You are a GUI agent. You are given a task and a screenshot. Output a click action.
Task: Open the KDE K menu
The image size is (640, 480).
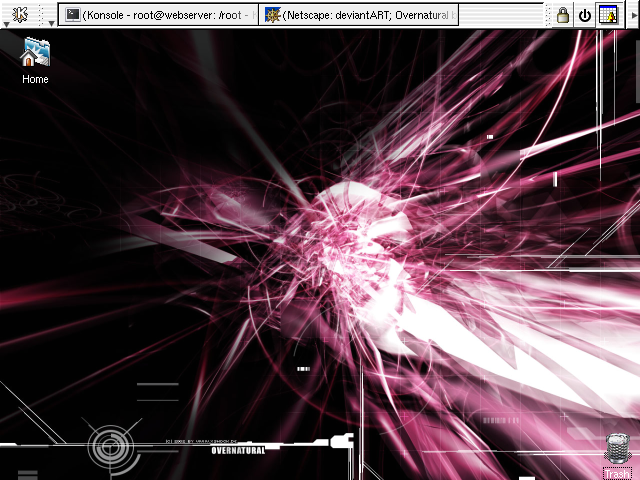coord(19,14)
